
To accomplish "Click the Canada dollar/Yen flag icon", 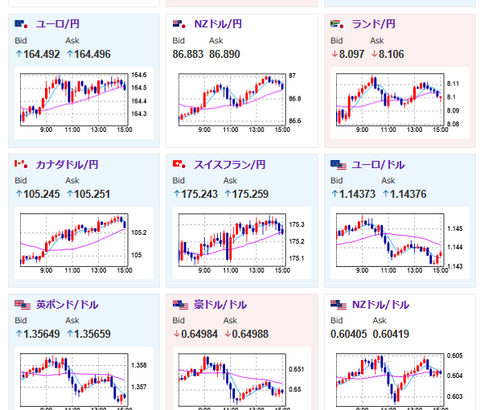I will pyautogui.click(x=21, y=164).
